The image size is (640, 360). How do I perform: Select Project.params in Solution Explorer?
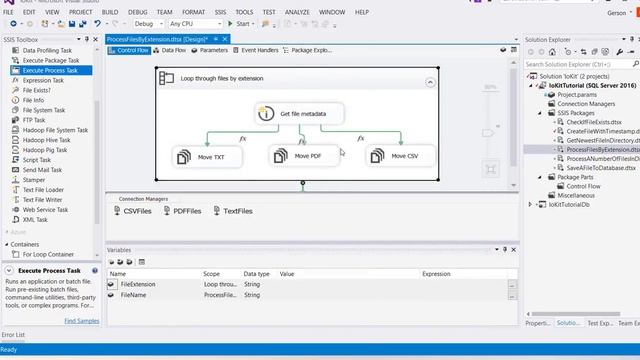(x=577, y=95)
